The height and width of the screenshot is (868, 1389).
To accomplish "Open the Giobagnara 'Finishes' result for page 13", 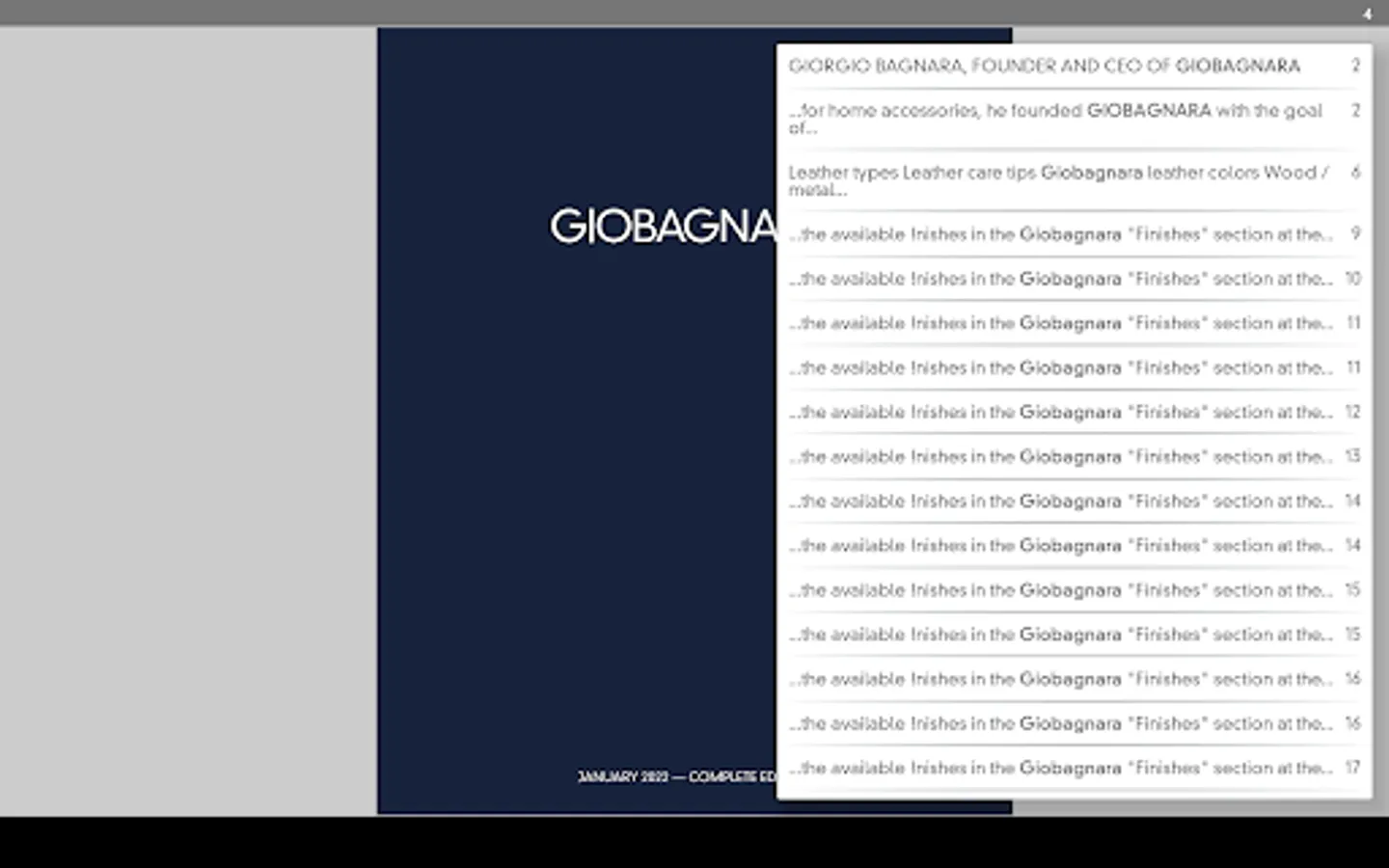I will [1074, 456].
